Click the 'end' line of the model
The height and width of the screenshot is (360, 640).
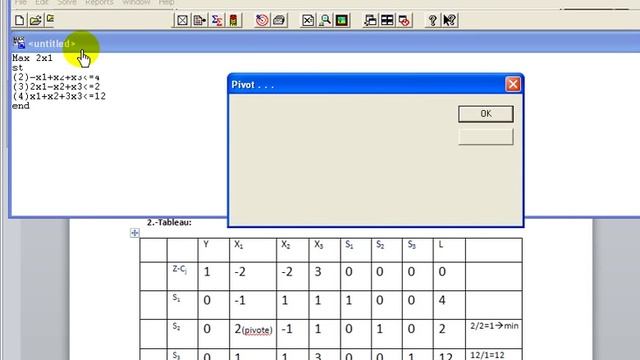point(21,106)
